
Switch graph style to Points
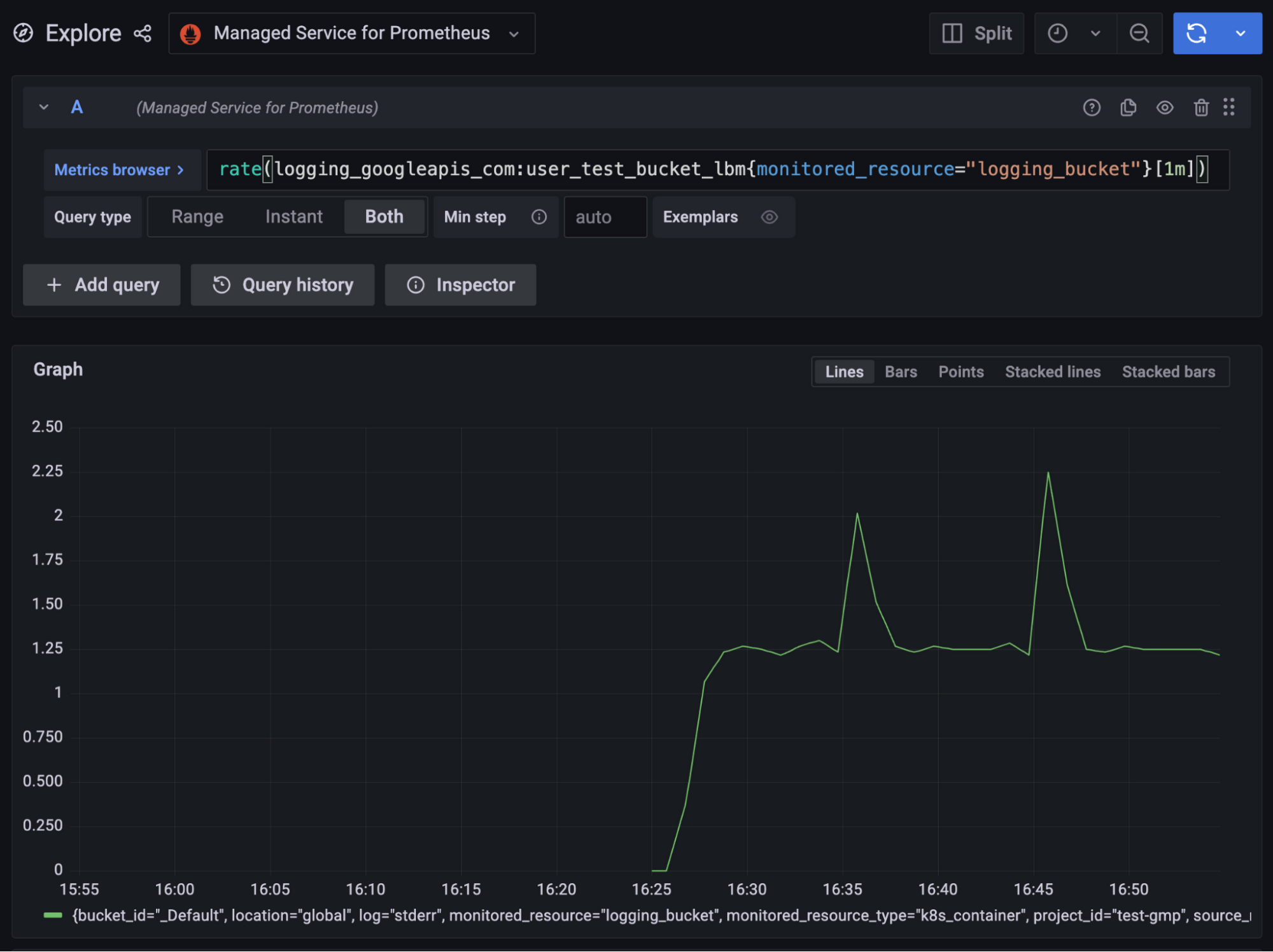pos(961,372)
